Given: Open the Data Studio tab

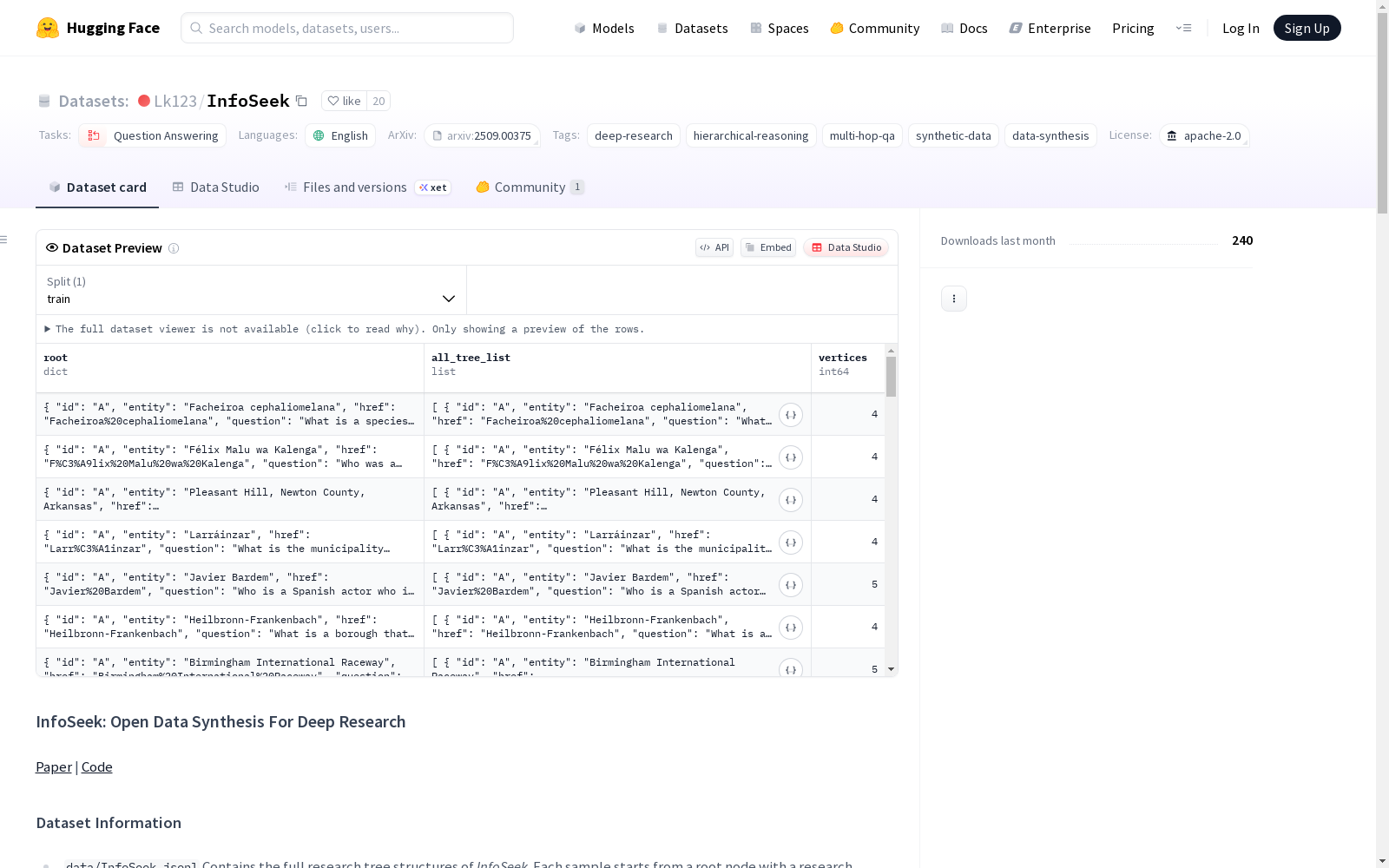Looking at the screenshot, I should click(215, 187).
